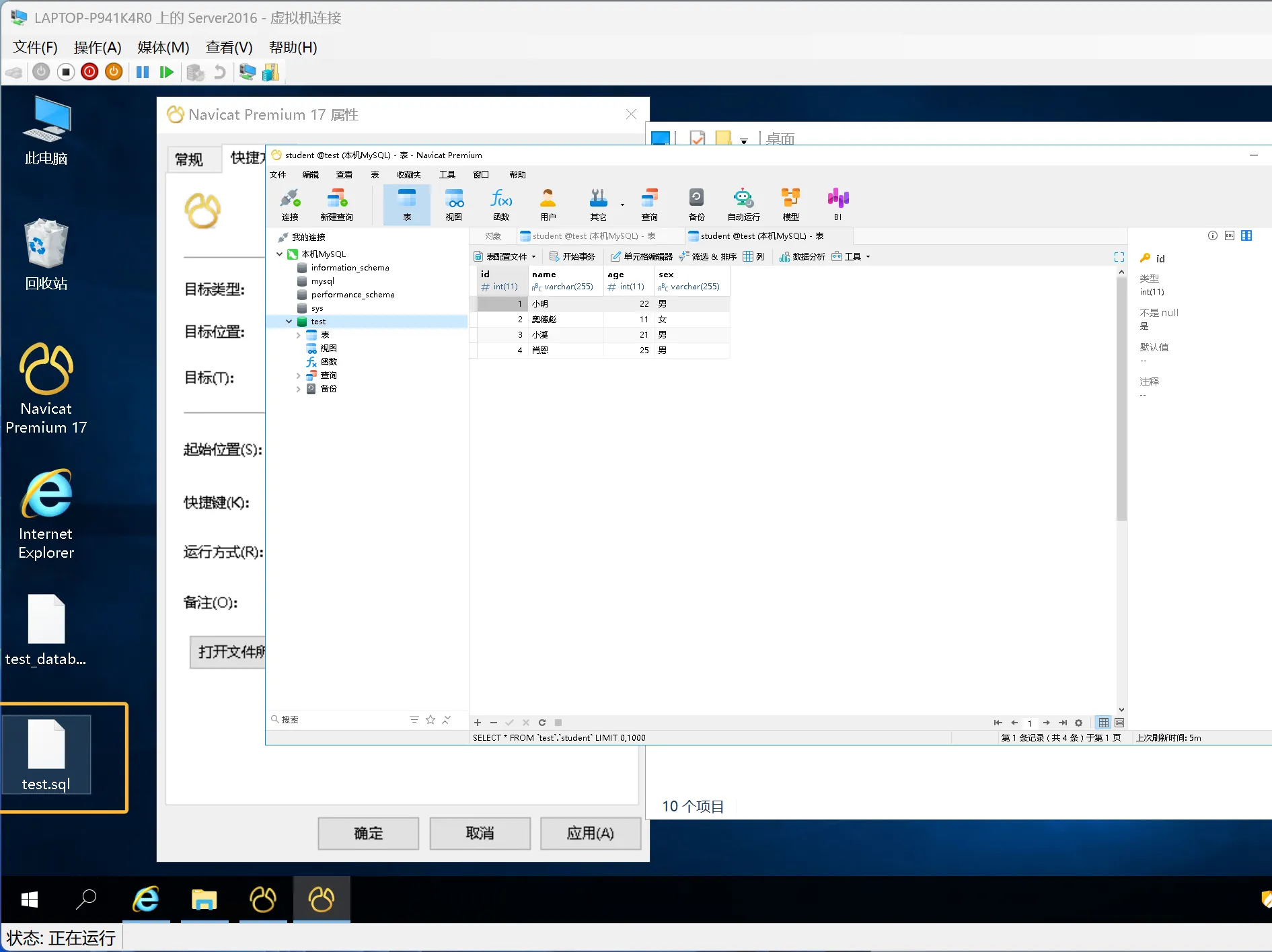The image size is (1272, 952).
Task: Select the test.sql file on the desktop
Action: point(46,755)
